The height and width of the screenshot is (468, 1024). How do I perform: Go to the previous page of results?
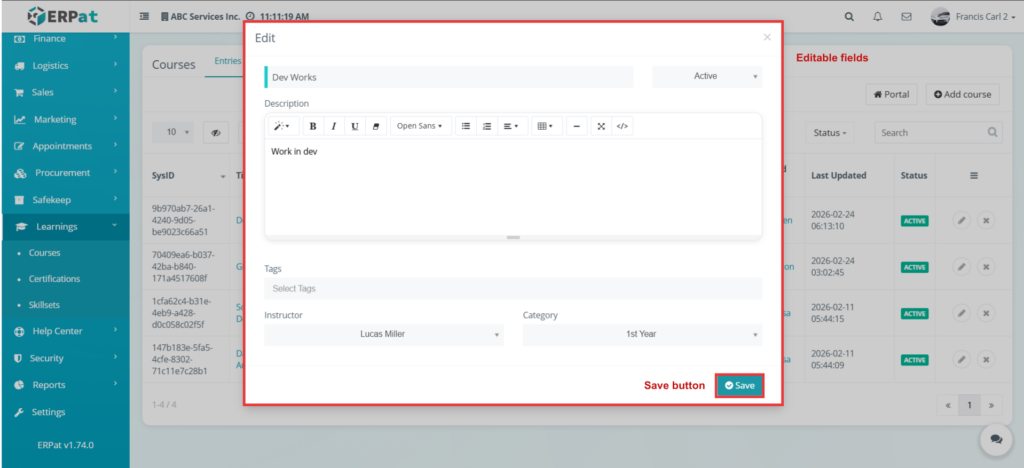tap(948, 405)
